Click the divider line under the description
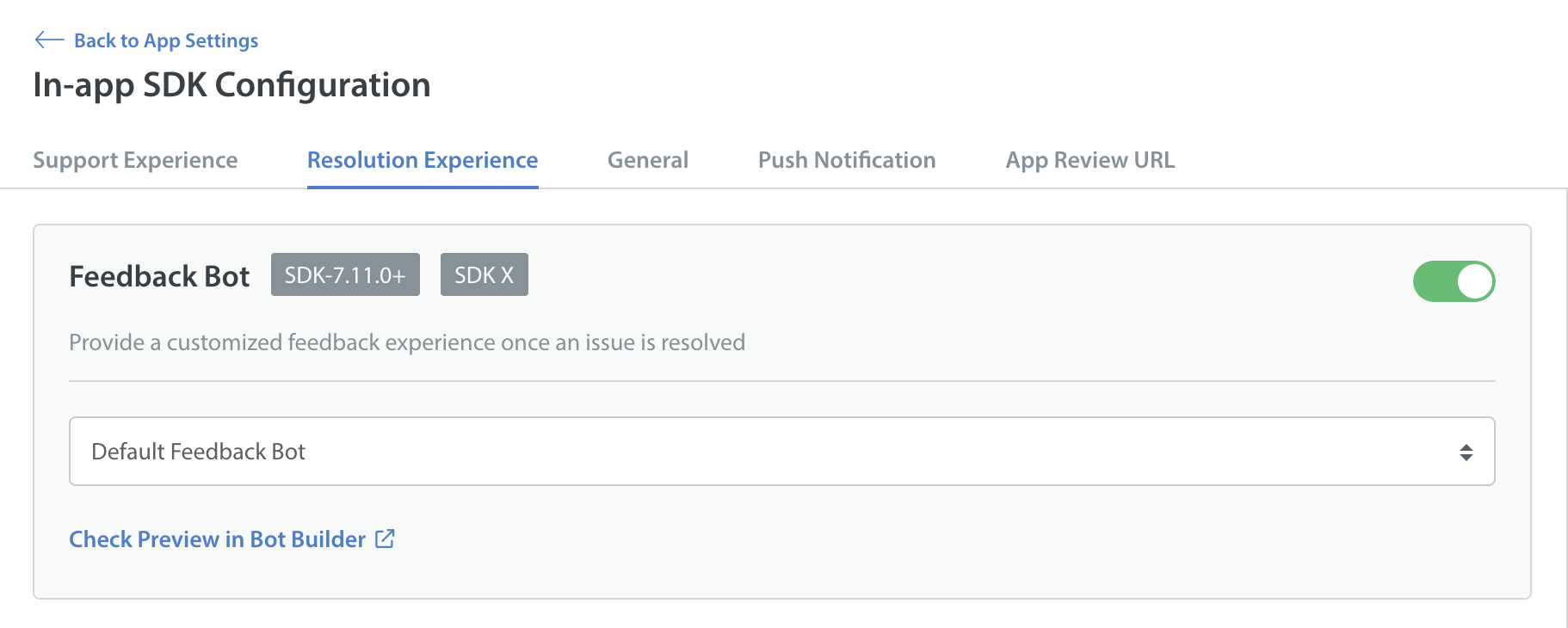1568x628 pixels. [x=782, y=381]
